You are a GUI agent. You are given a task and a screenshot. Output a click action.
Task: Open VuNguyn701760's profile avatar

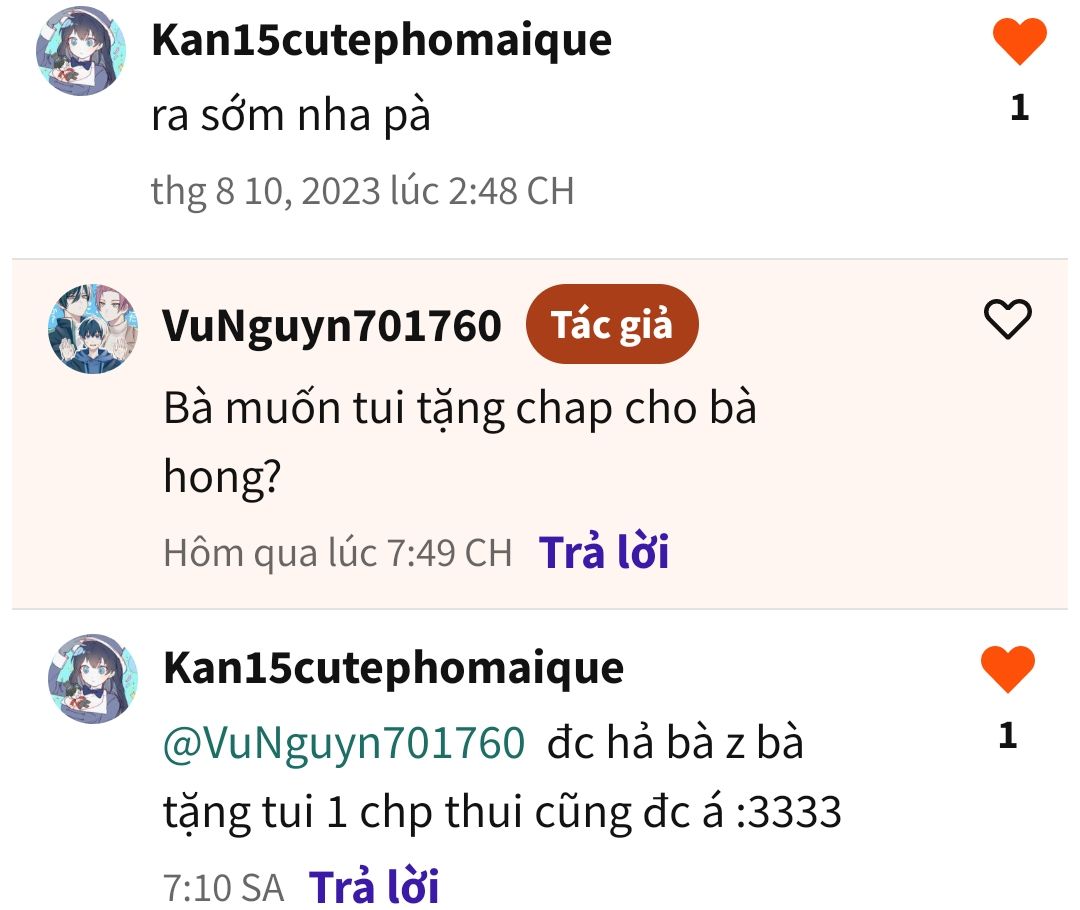93,329
